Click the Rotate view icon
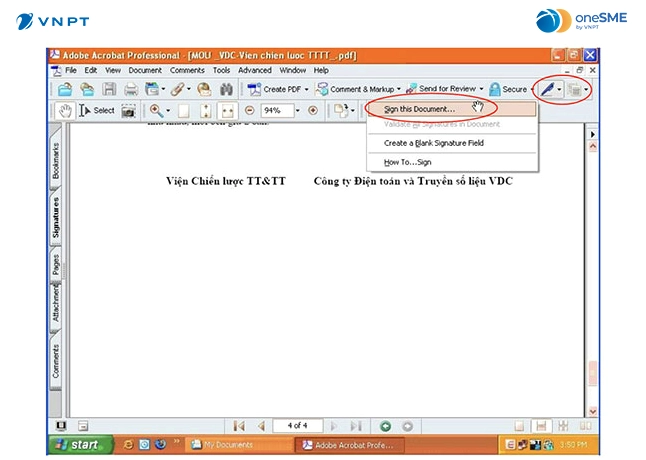This screenshot has width=646, height=460. [x=340, y=110]
